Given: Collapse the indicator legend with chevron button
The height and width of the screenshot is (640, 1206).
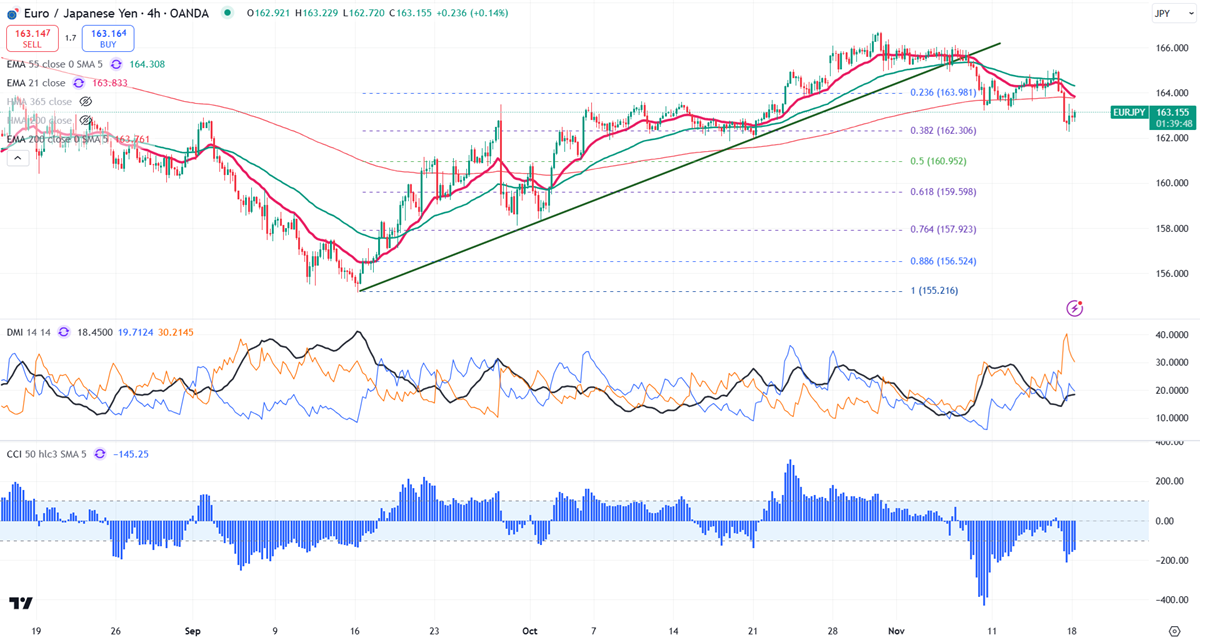Looking at the screenshot, I should point(17,157).
